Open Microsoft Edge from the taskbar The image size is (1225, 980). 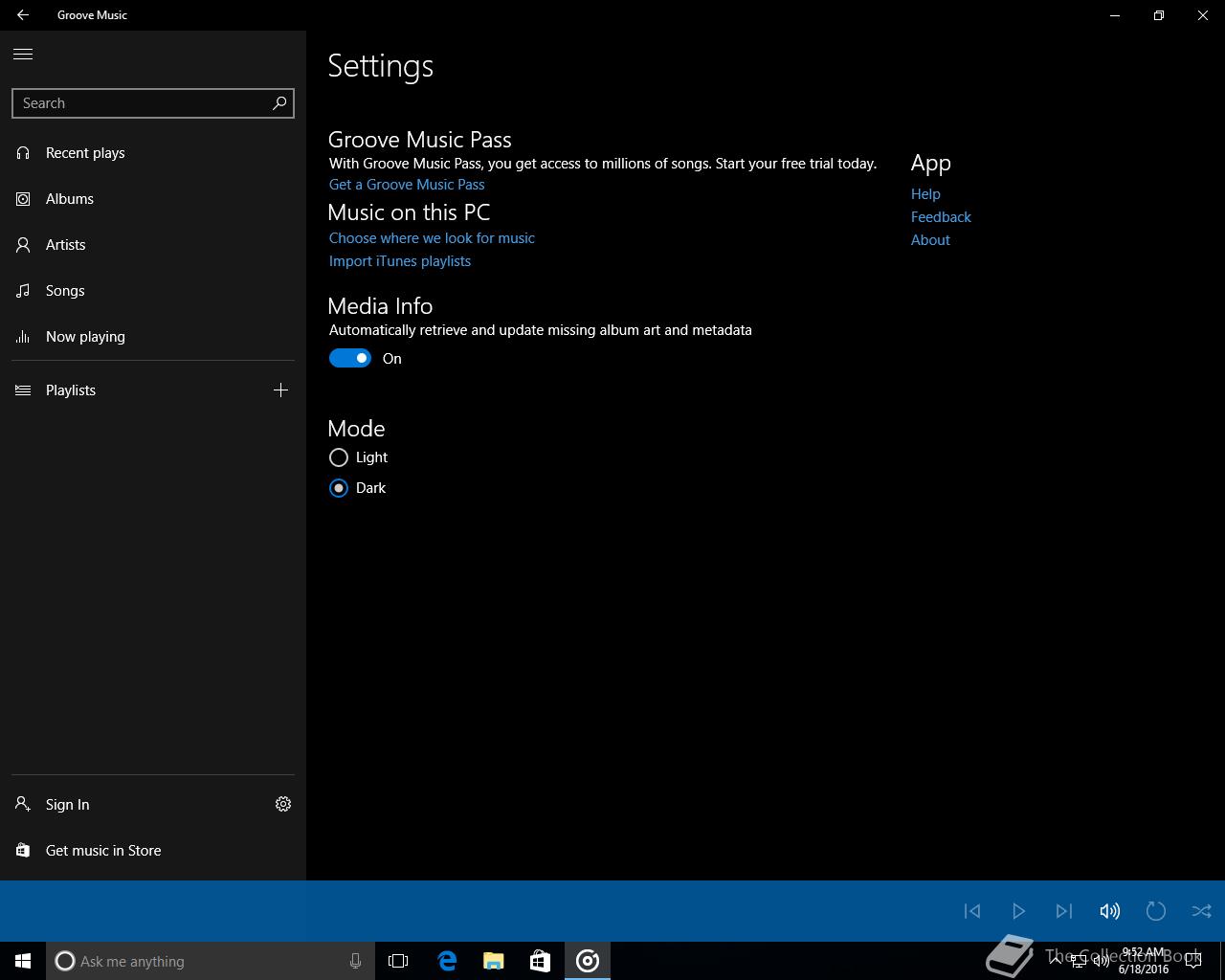pos(447,961)
